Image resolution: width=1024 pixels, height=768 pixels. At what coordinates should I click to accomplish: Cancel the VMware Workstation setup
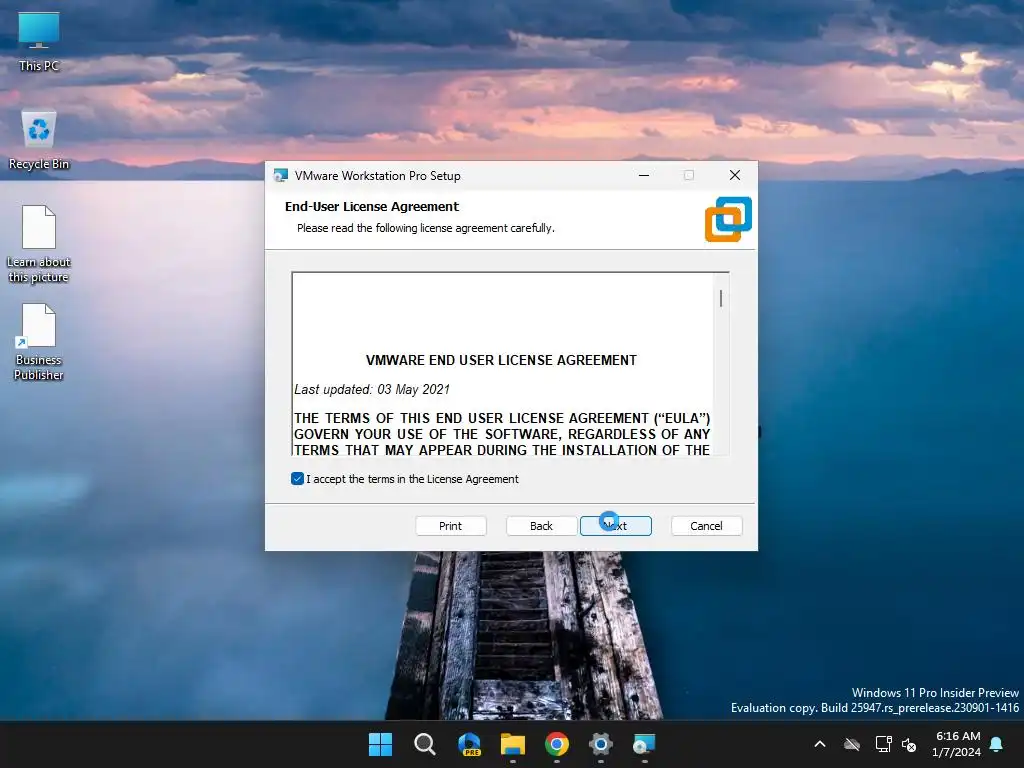pos(707,526)
